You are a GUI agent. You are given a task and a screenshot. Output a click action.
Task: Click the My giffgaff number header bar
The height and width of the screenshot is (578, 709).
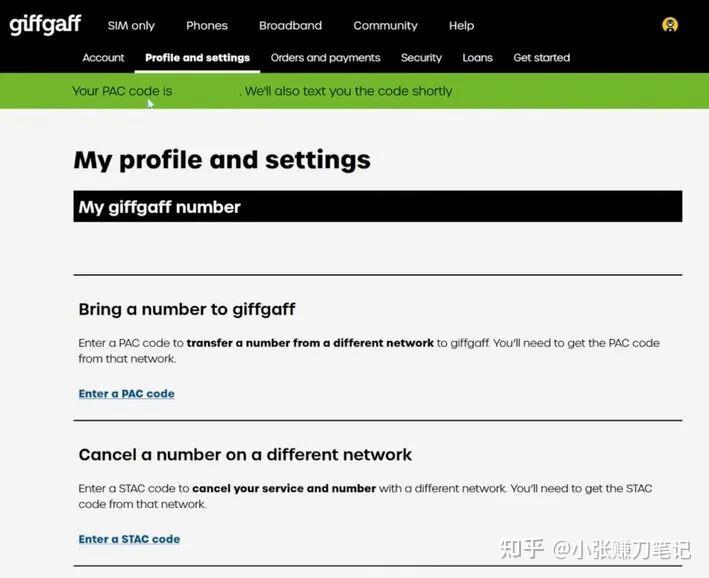click(378, 206)
